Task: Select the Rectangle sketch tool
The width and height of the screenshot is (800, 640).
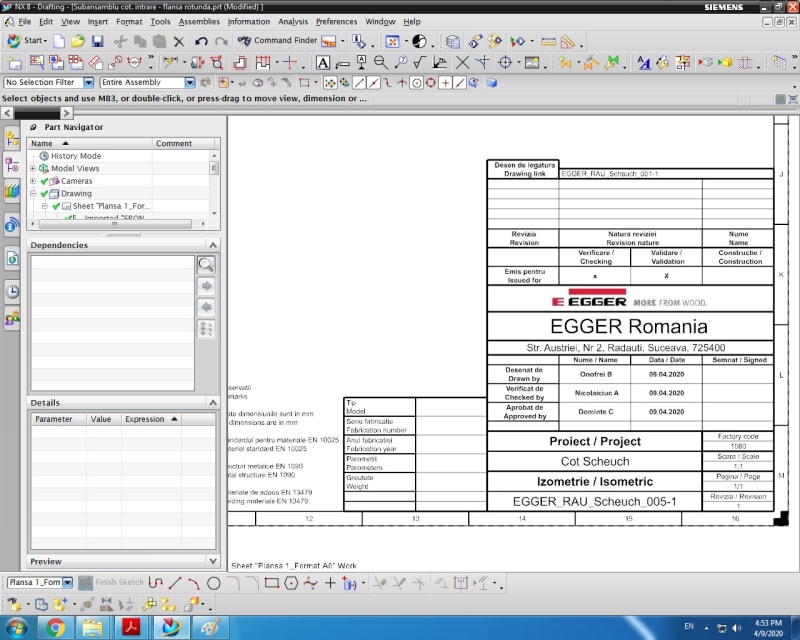Action: click(271, 583)
